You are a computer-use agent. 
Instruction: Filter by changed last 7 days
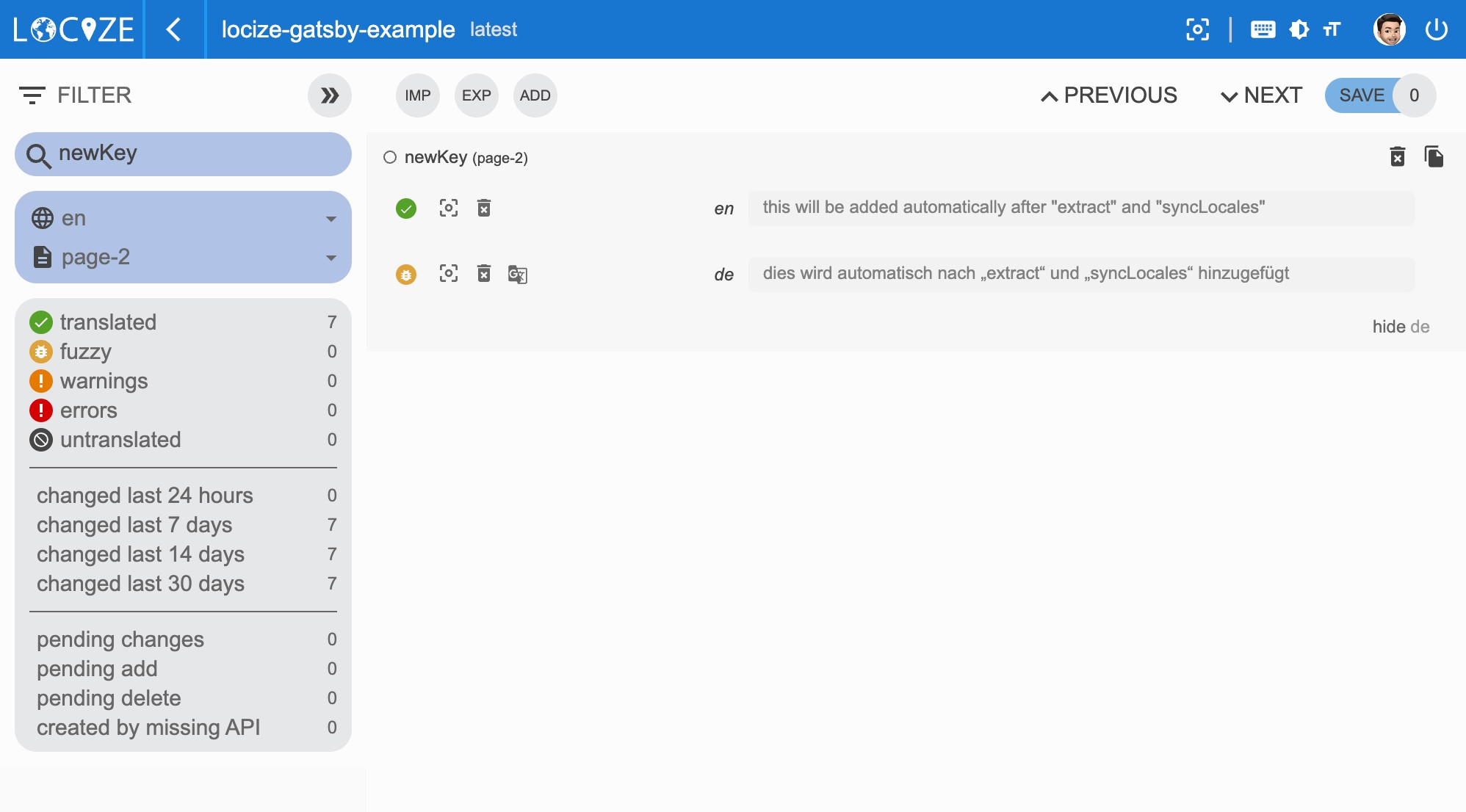(x=134, y=525)
